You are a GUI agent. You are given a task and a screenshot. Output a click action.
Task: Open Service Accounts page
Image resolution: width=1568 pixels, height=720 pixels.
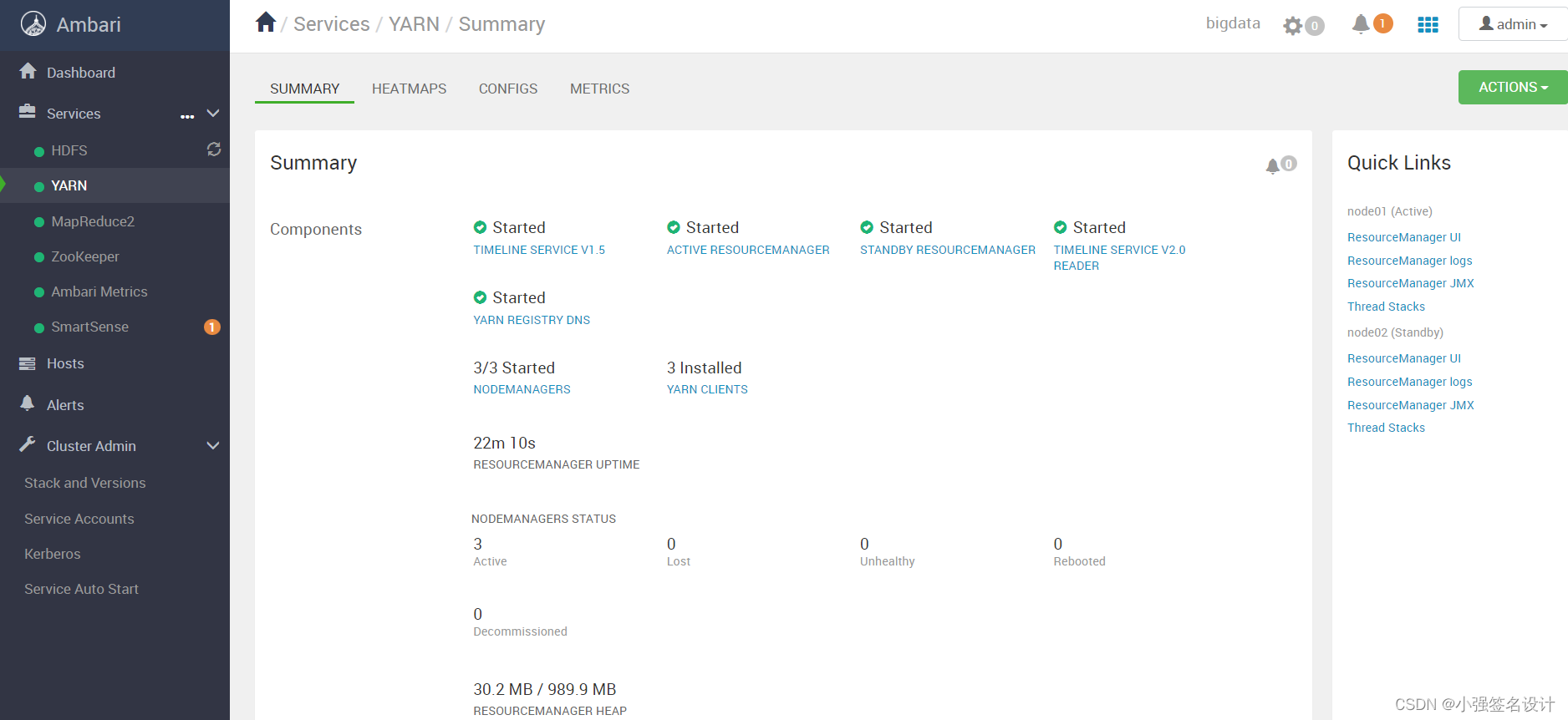79,519
